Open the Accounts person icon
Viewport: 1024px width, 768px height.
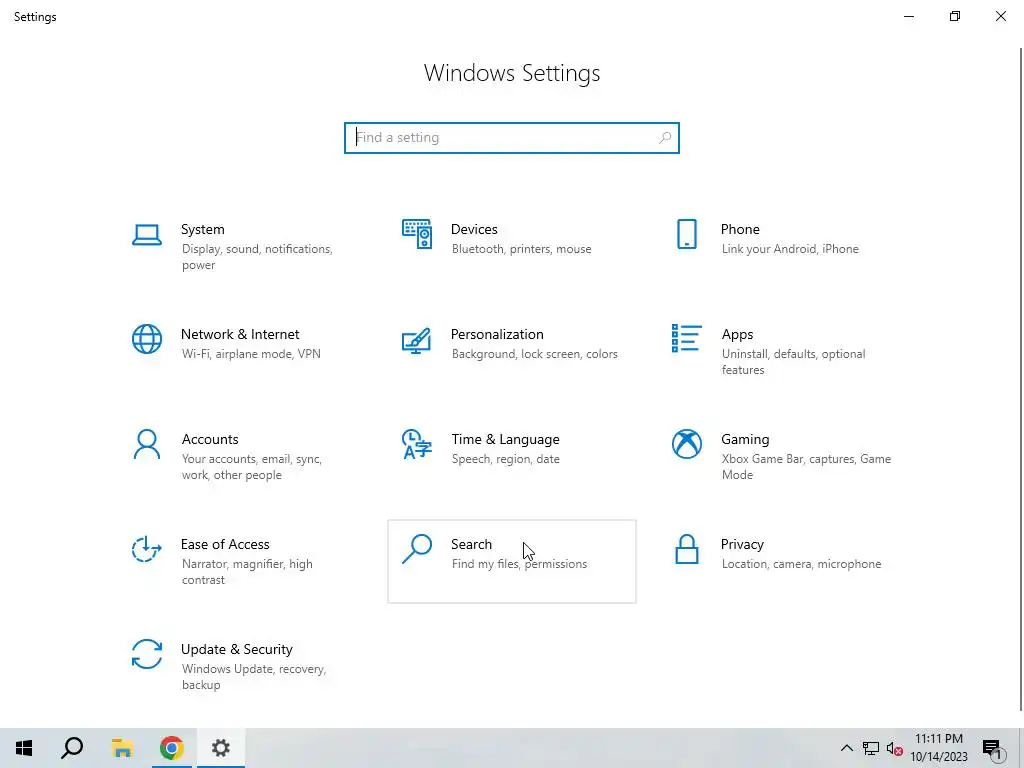(x=146, y=444)
